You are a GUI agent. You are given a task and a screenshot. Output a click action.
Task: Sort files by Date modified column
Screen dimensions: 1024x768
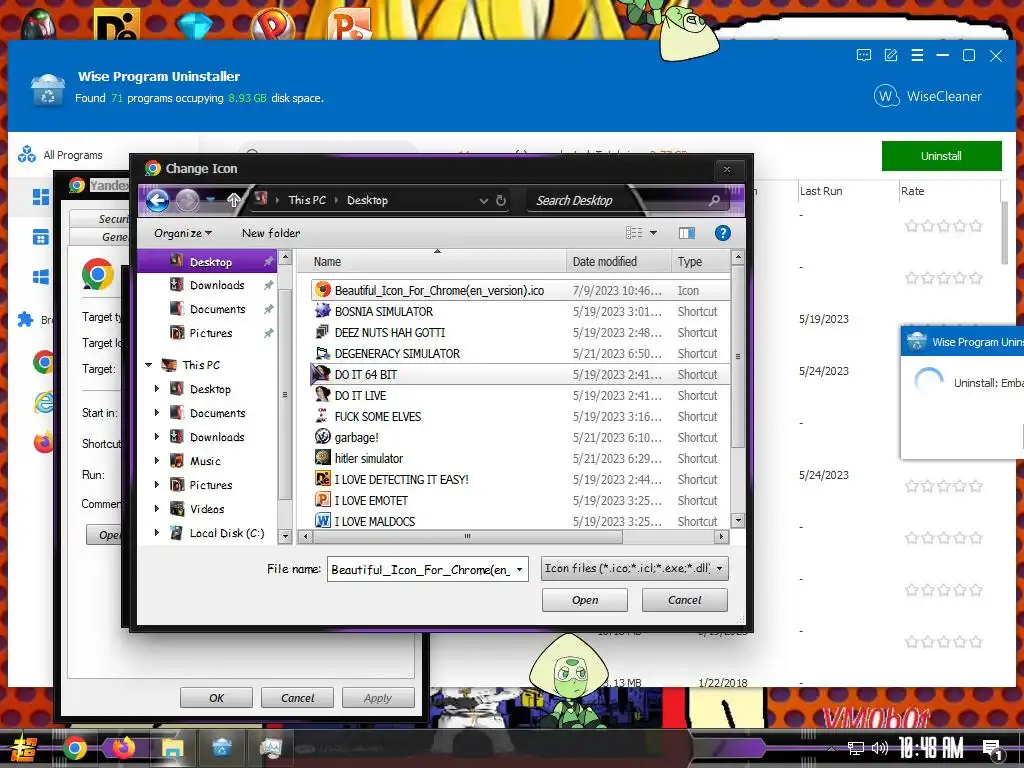618,261
